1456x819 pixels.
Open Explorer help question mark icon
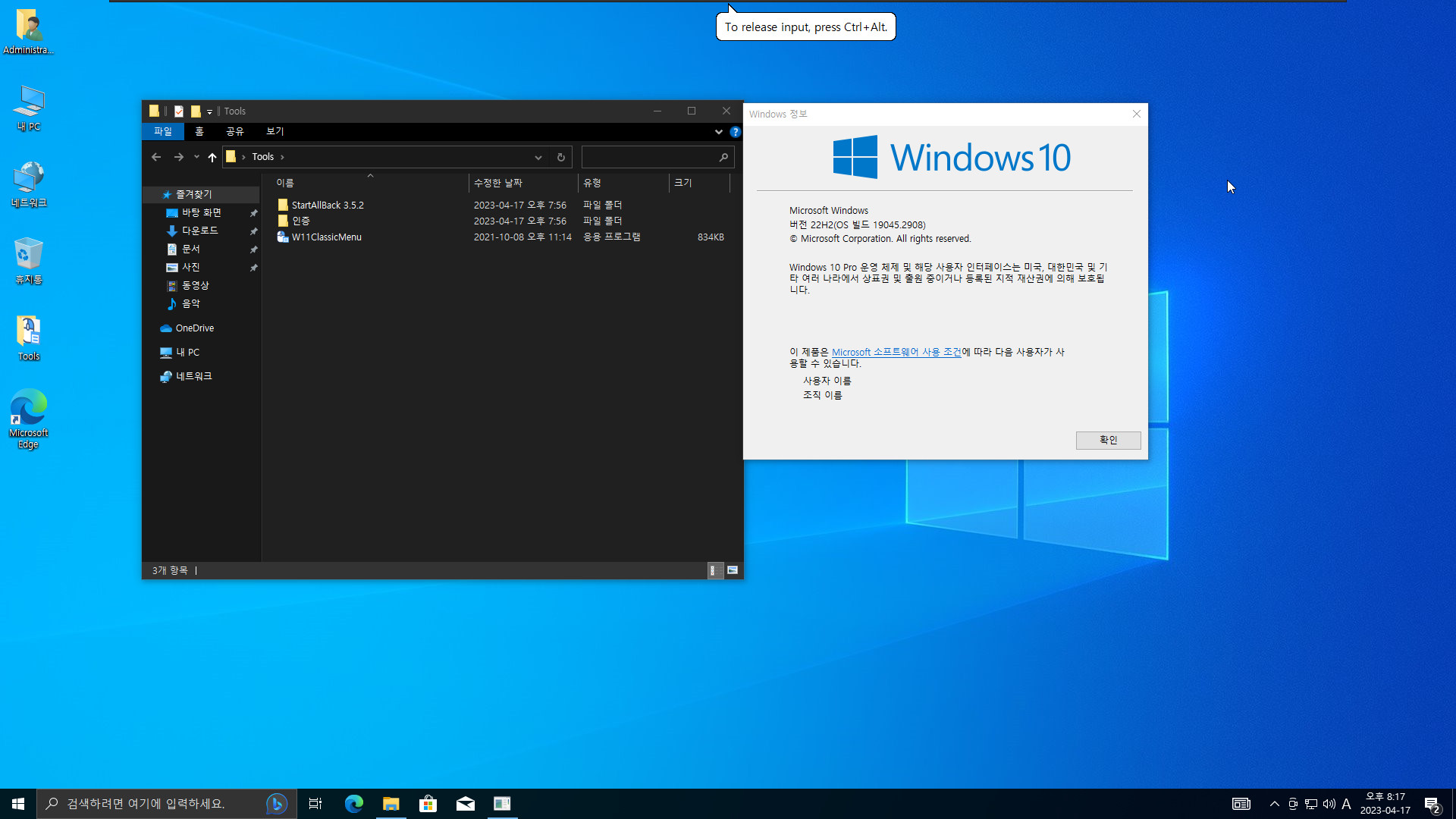click(x=735, y=132)
